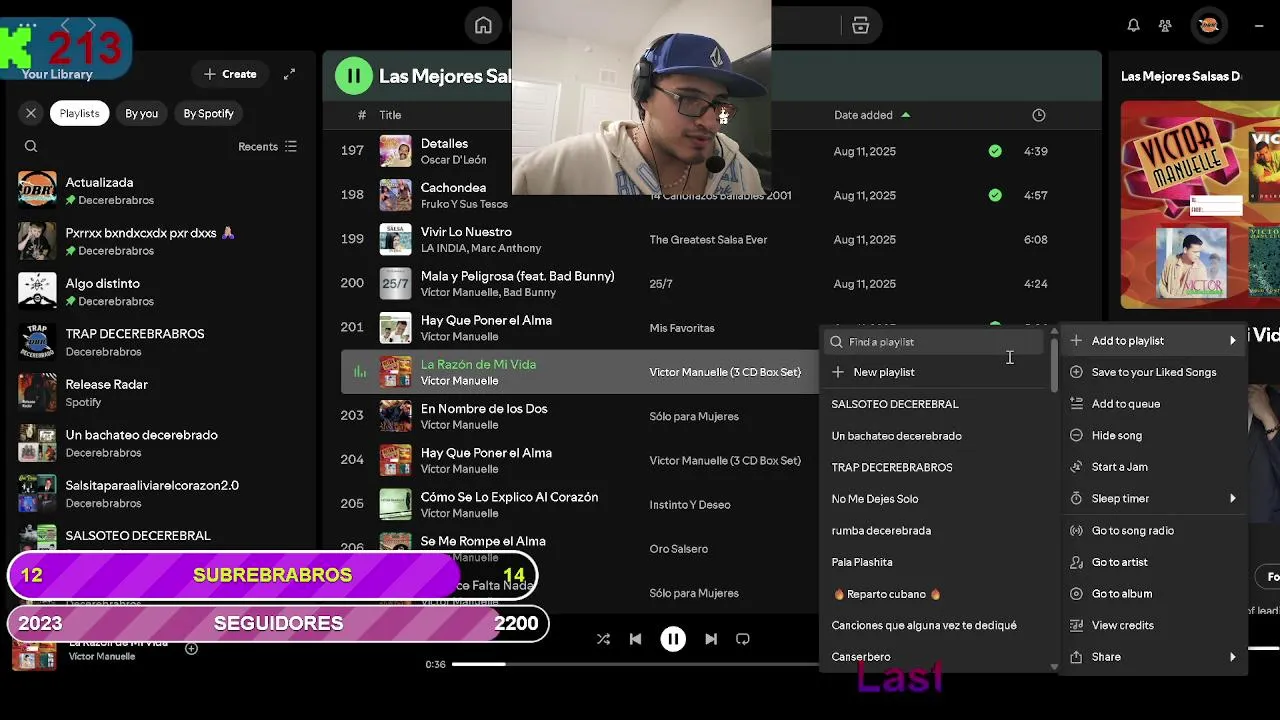Open the user profile avatar
Viewport: 1280px width, 720px height.
1208,26
